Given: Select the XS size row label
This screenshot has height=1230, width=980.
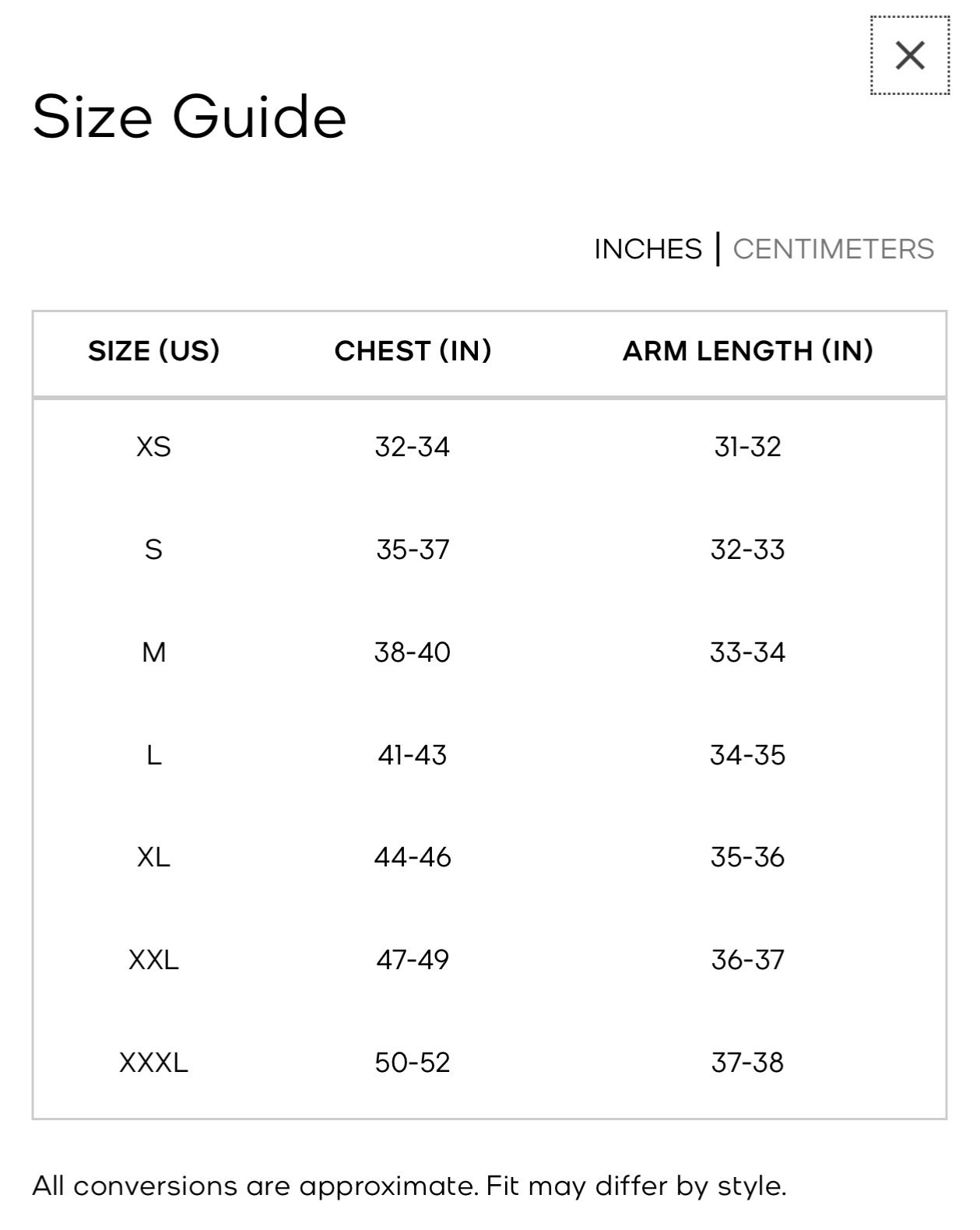Looking at the screenshot, I should point(154,447).
